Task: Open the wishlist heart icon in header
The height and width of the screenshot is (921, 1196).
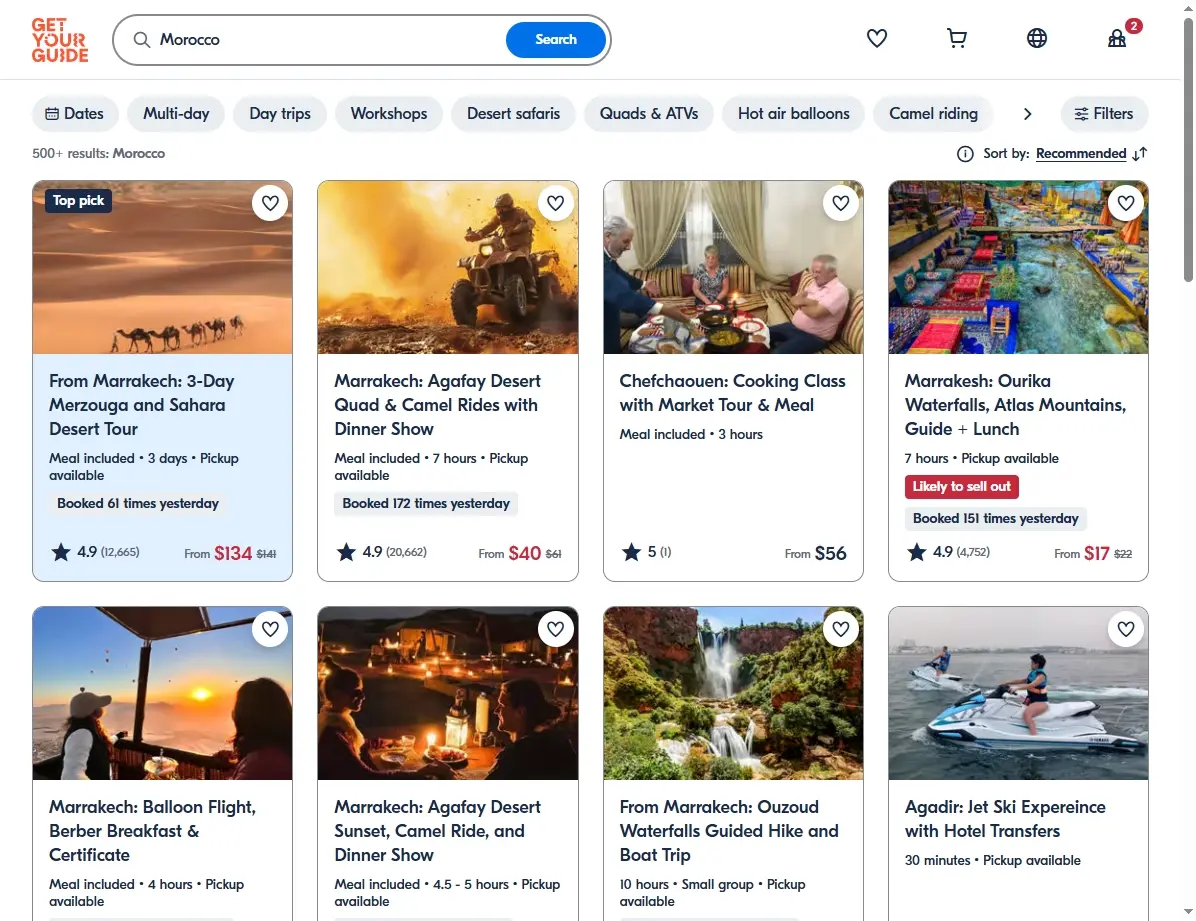Action: point(876,38)
